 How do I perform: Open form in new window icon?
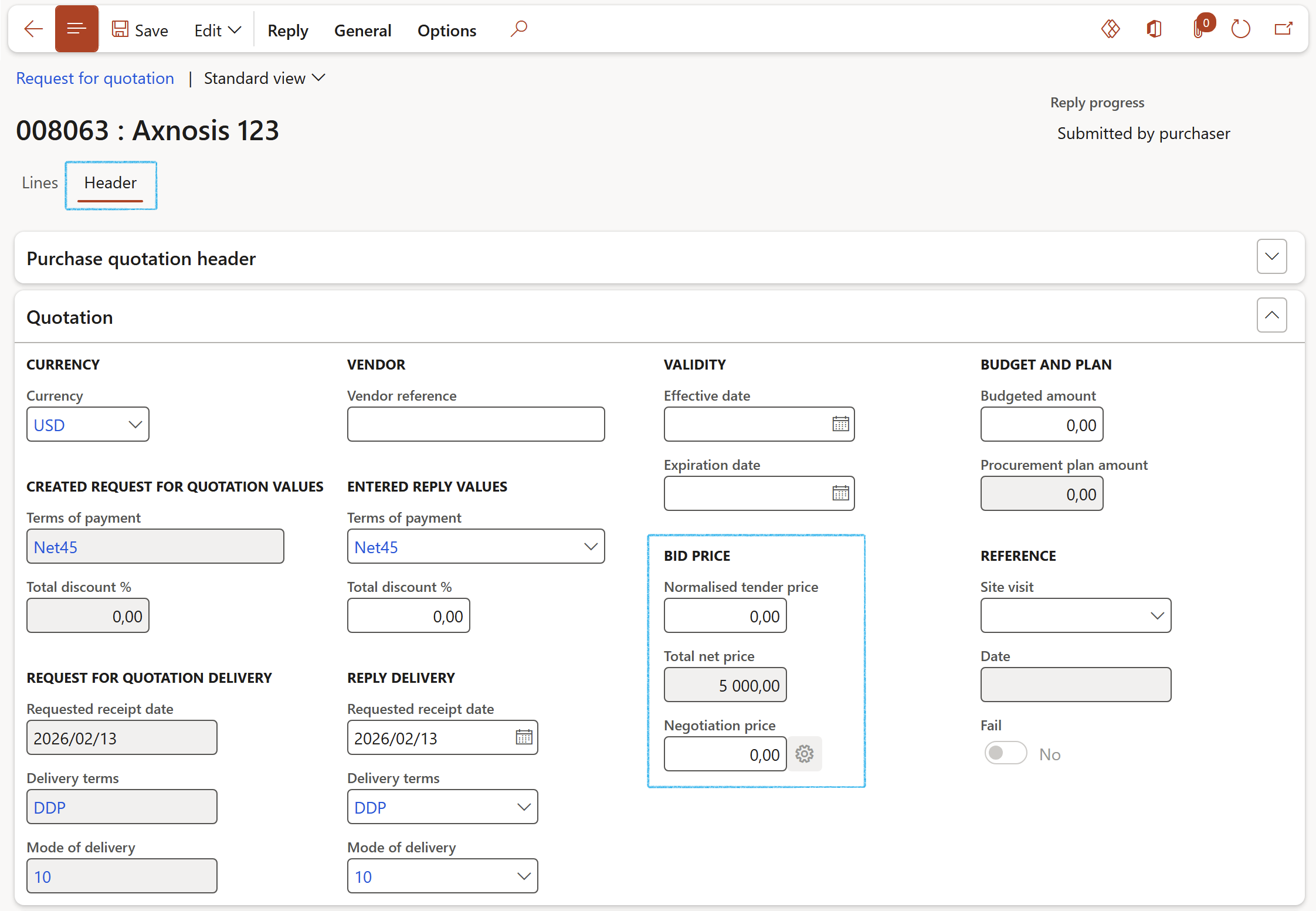pyautogui.click(x=1283, y=29)
